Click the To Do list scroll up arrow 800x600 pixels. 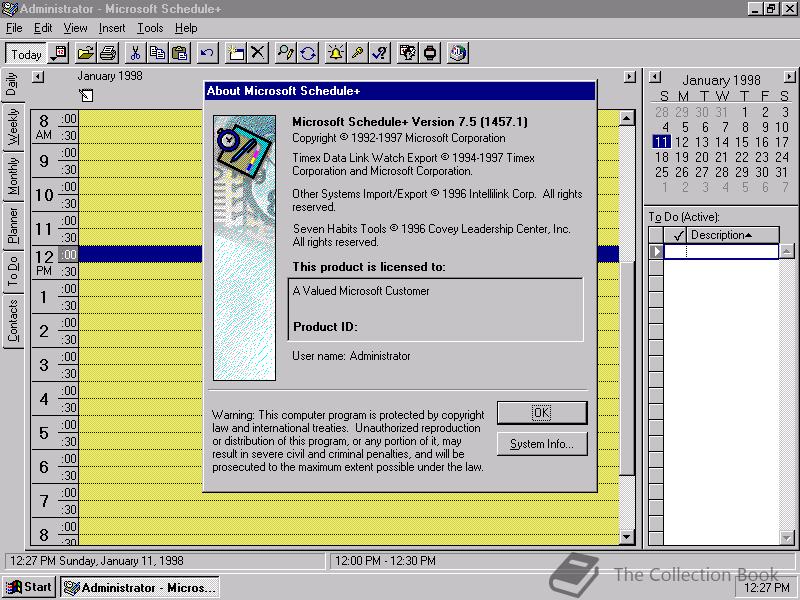(x=787, y=251)
